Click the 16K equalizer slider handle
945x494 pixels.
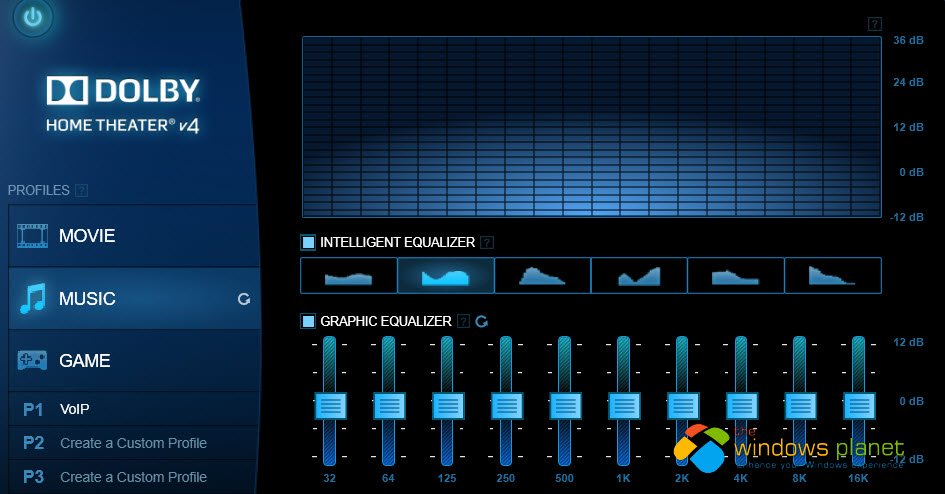[x=859, y=405]
